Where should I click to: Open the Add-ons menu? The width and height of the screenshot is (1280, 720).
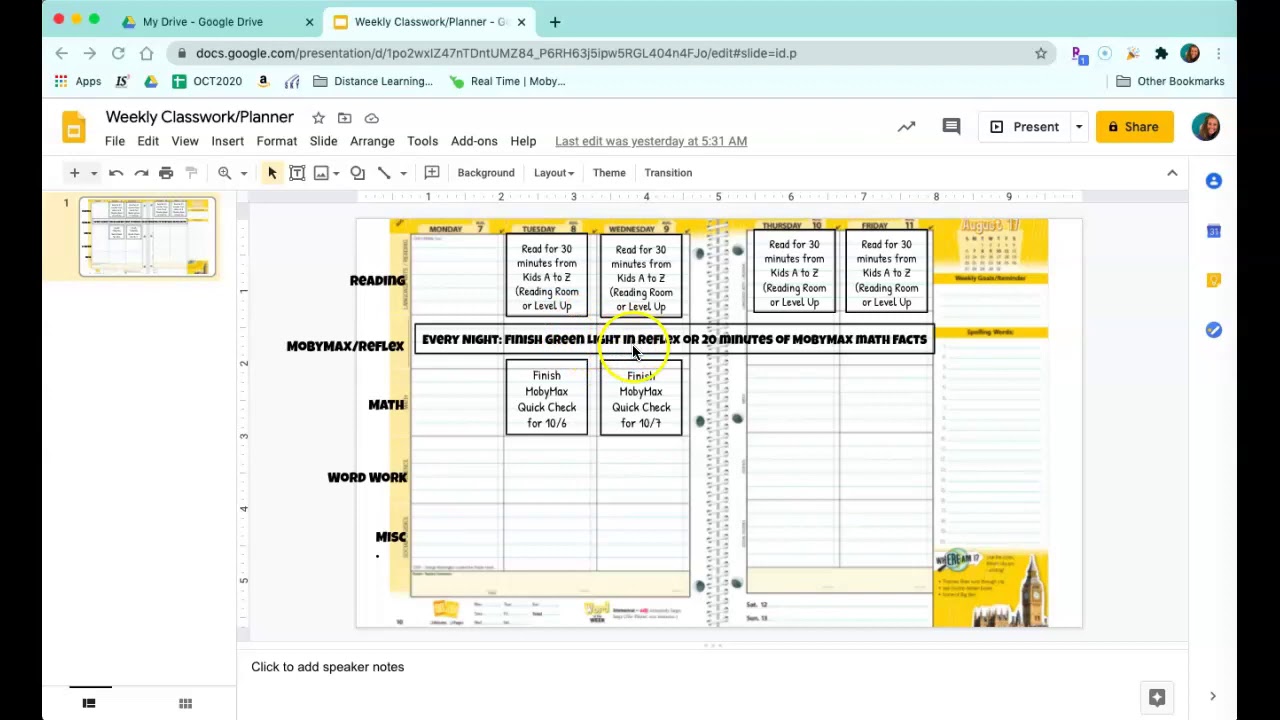pyautogui.click(x=474, y=141)
